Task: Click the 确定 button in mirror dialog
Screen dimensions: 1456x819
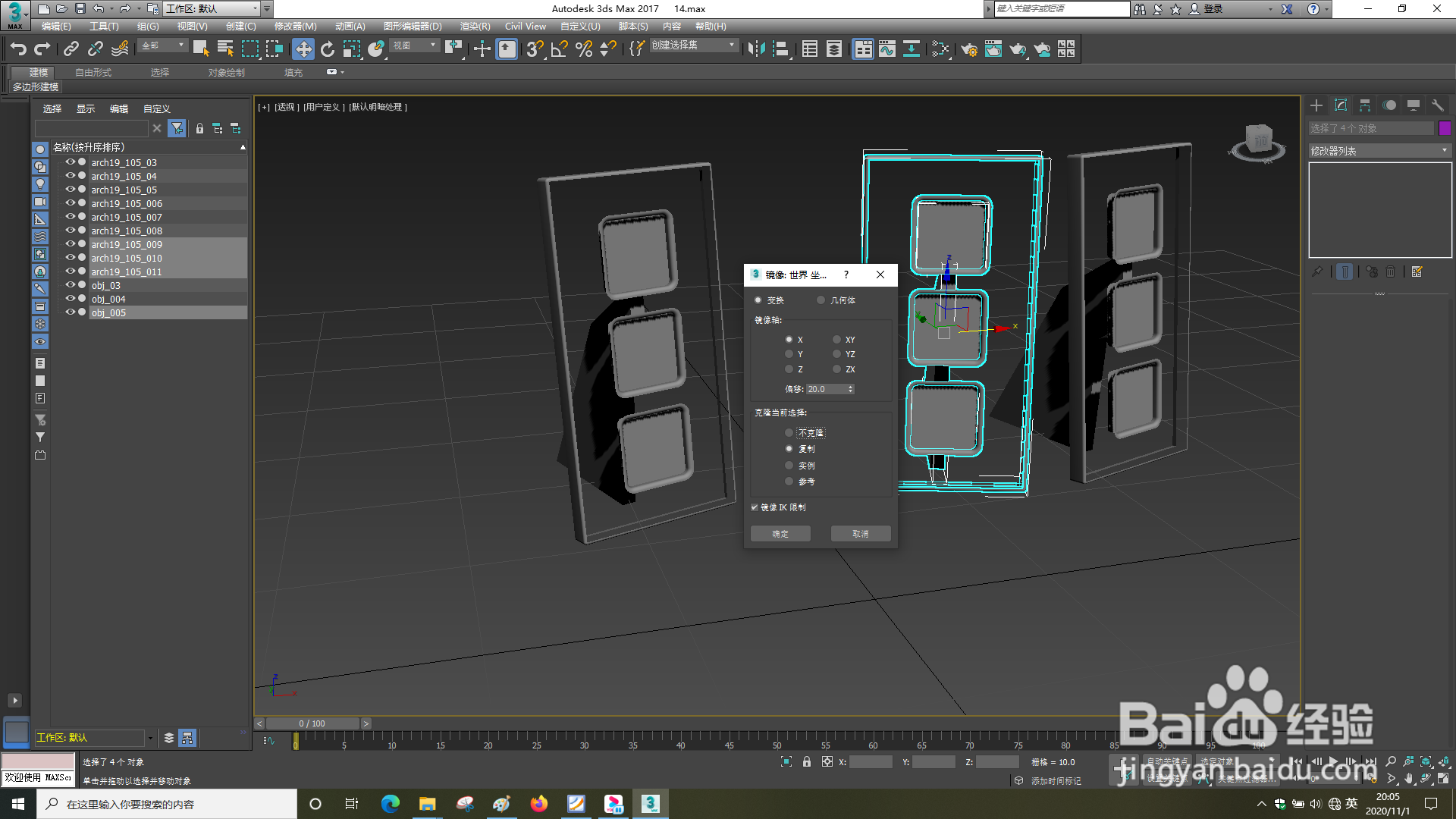Action: coord(780,534)
